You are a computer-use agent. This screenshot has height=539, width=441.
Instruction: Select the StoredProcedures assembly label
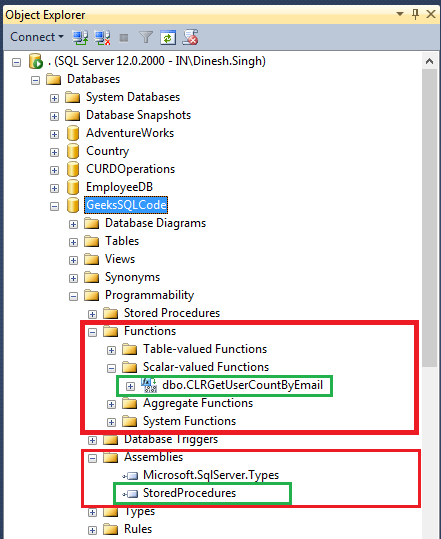pos(189,493)
